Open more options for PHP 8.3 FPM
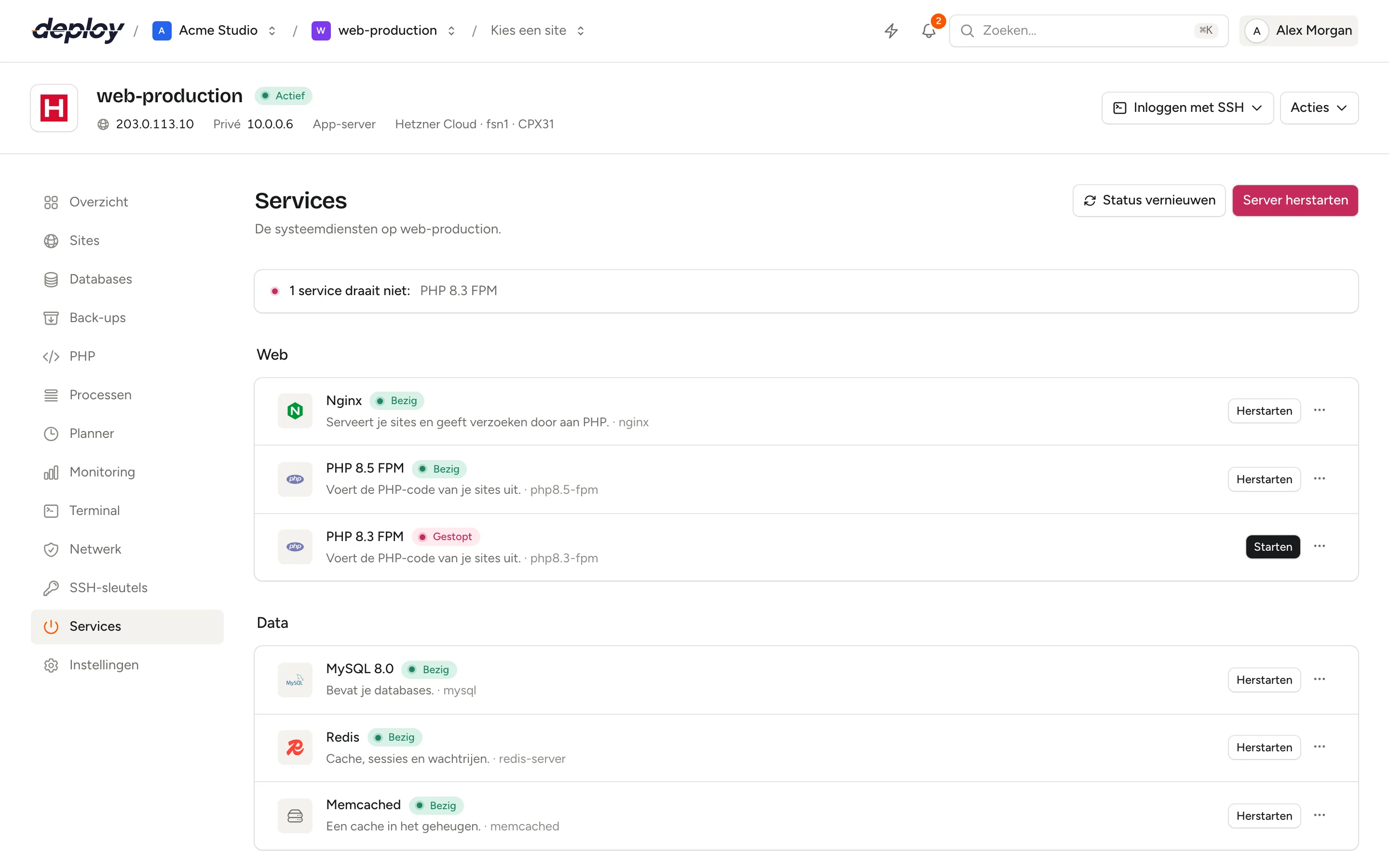 click(1320, 546)
